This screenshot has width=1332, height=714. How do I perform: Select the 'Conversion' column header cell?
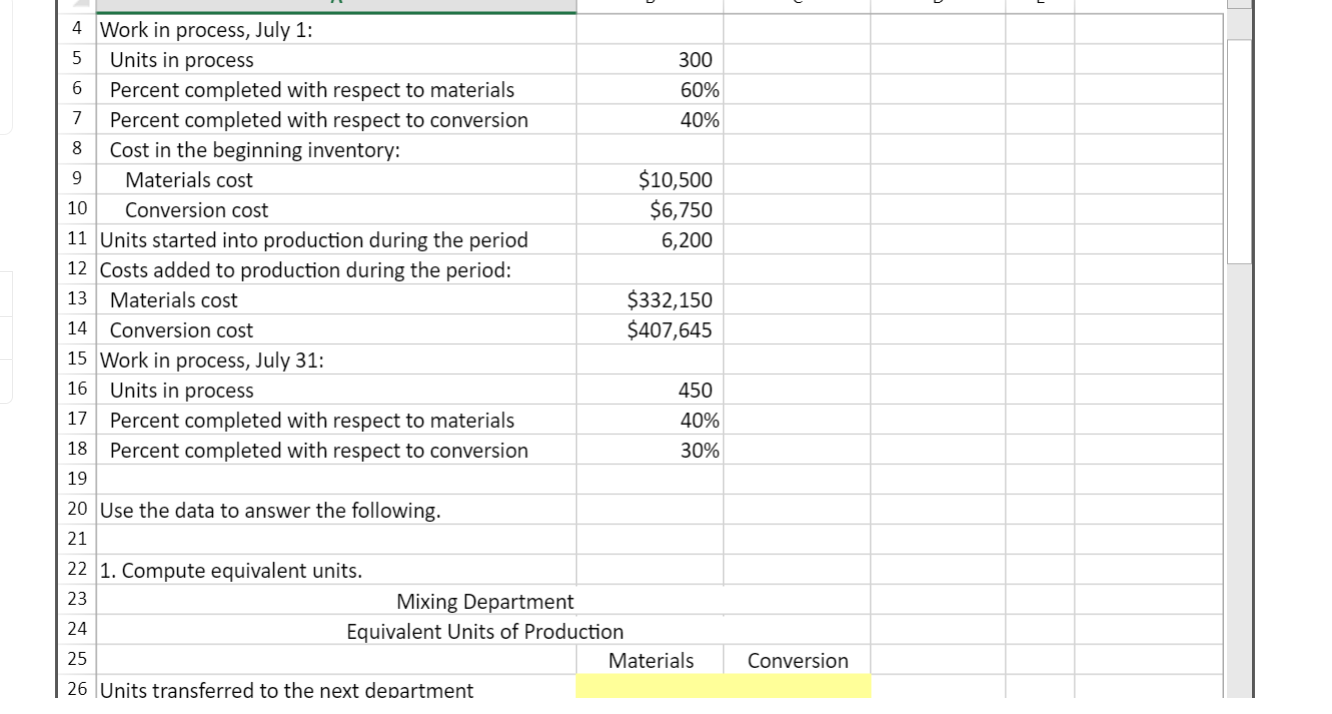796,660
